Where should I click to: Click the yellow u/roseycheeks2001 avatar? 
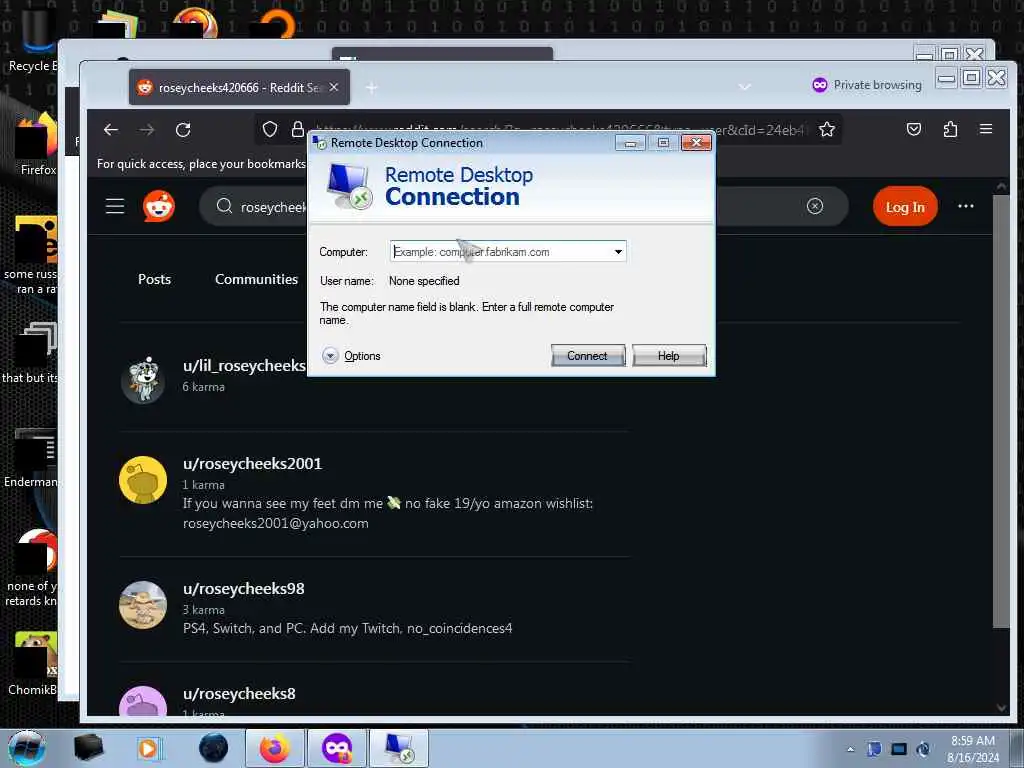coord(143,480)
